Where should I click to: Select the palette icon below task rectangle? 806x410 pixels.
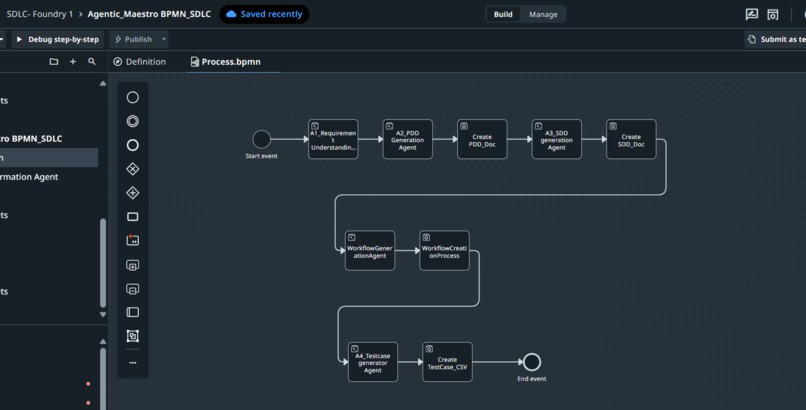coord(133,240)
